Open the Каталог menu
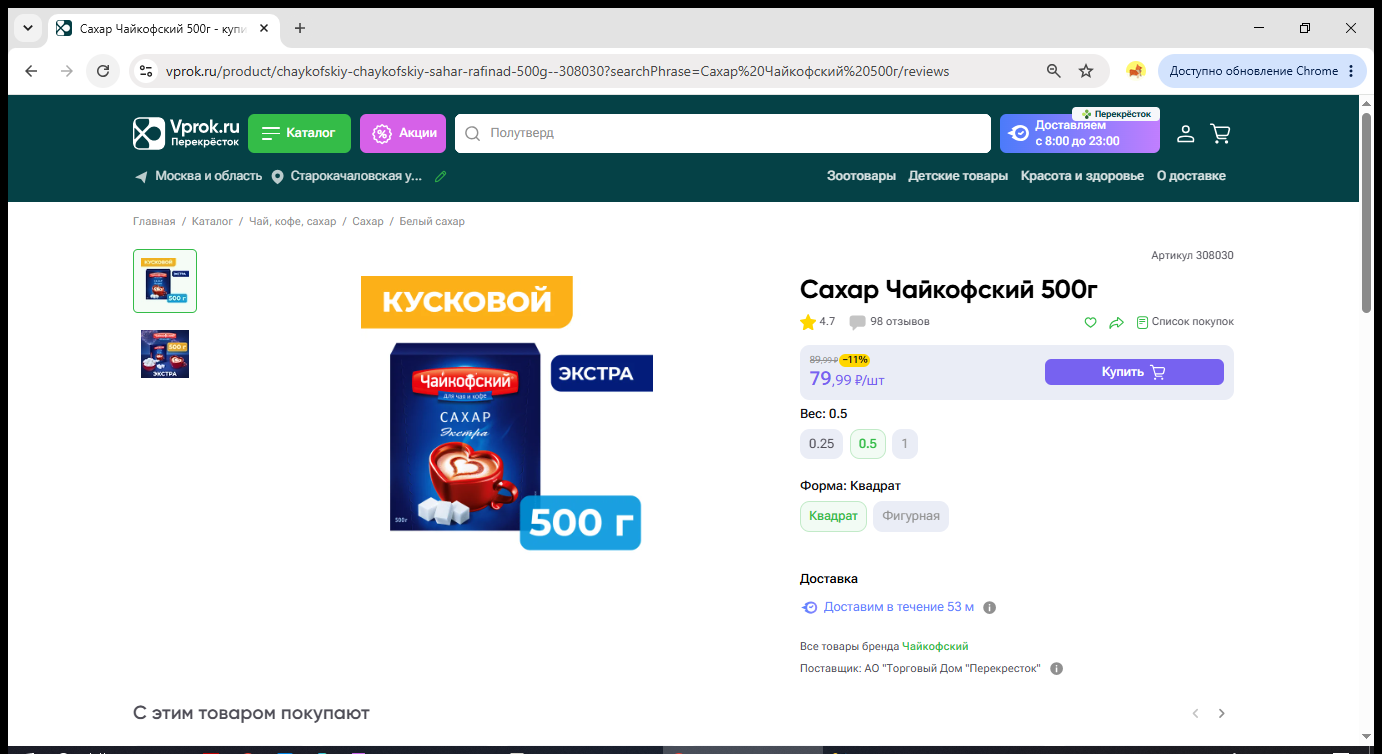 pyautogui.click(x=299, y=133)
